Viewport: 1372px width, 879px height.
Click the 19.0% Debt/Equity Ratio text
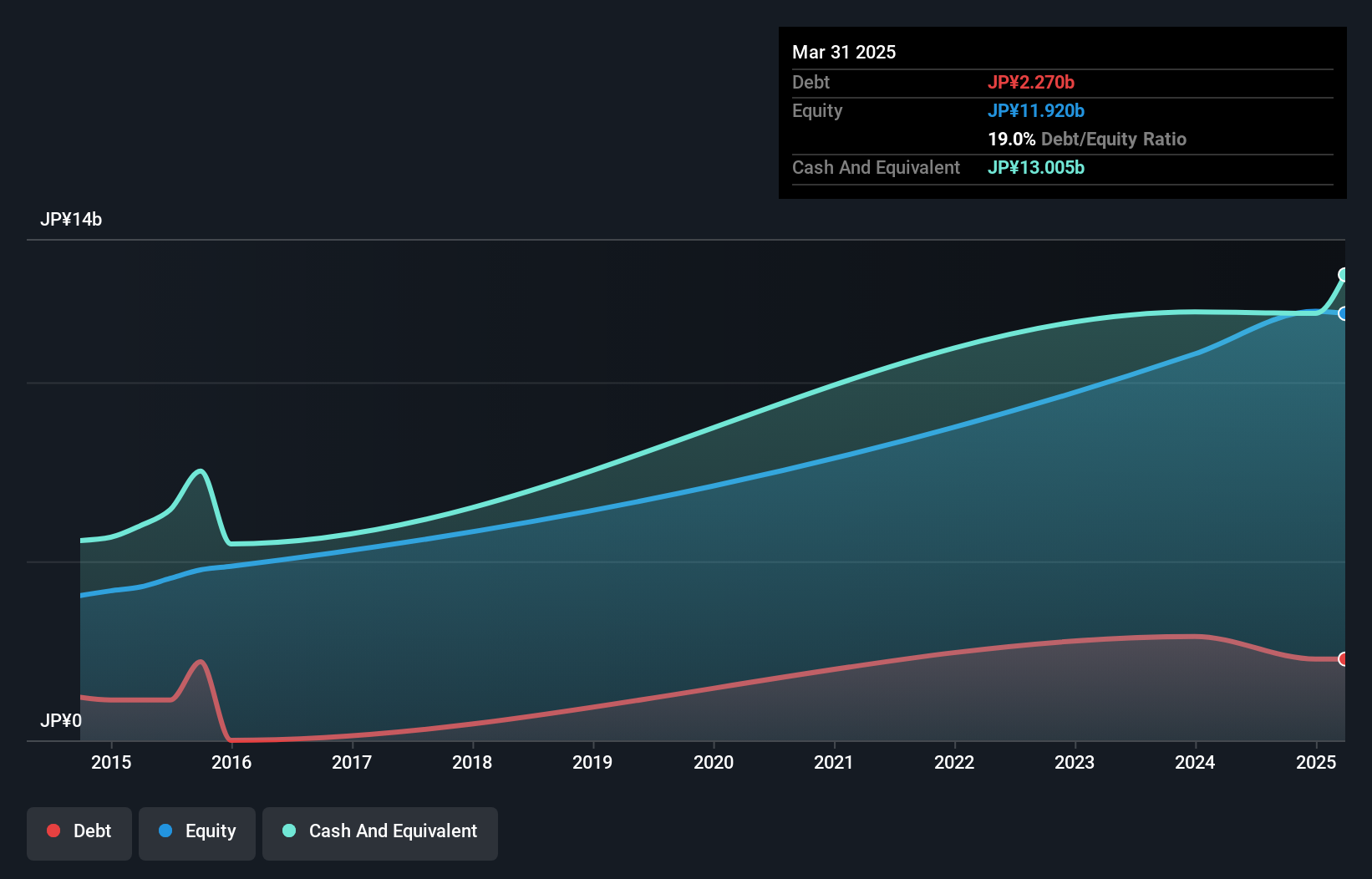(x=1087, y=139)
